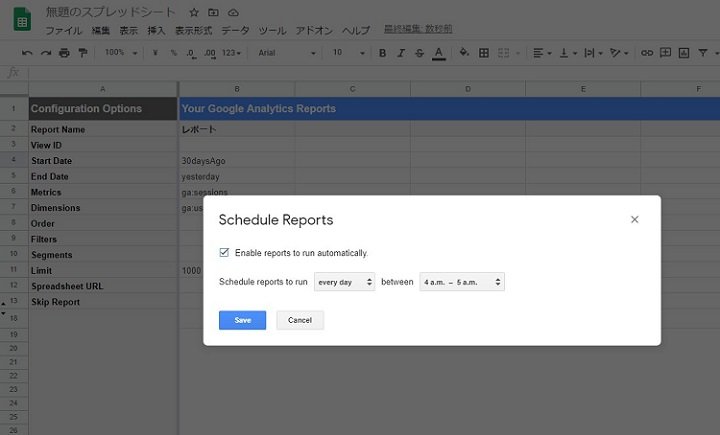Click the print icon
The width and height of the screenshot is (720, 435).
point(64,53)
